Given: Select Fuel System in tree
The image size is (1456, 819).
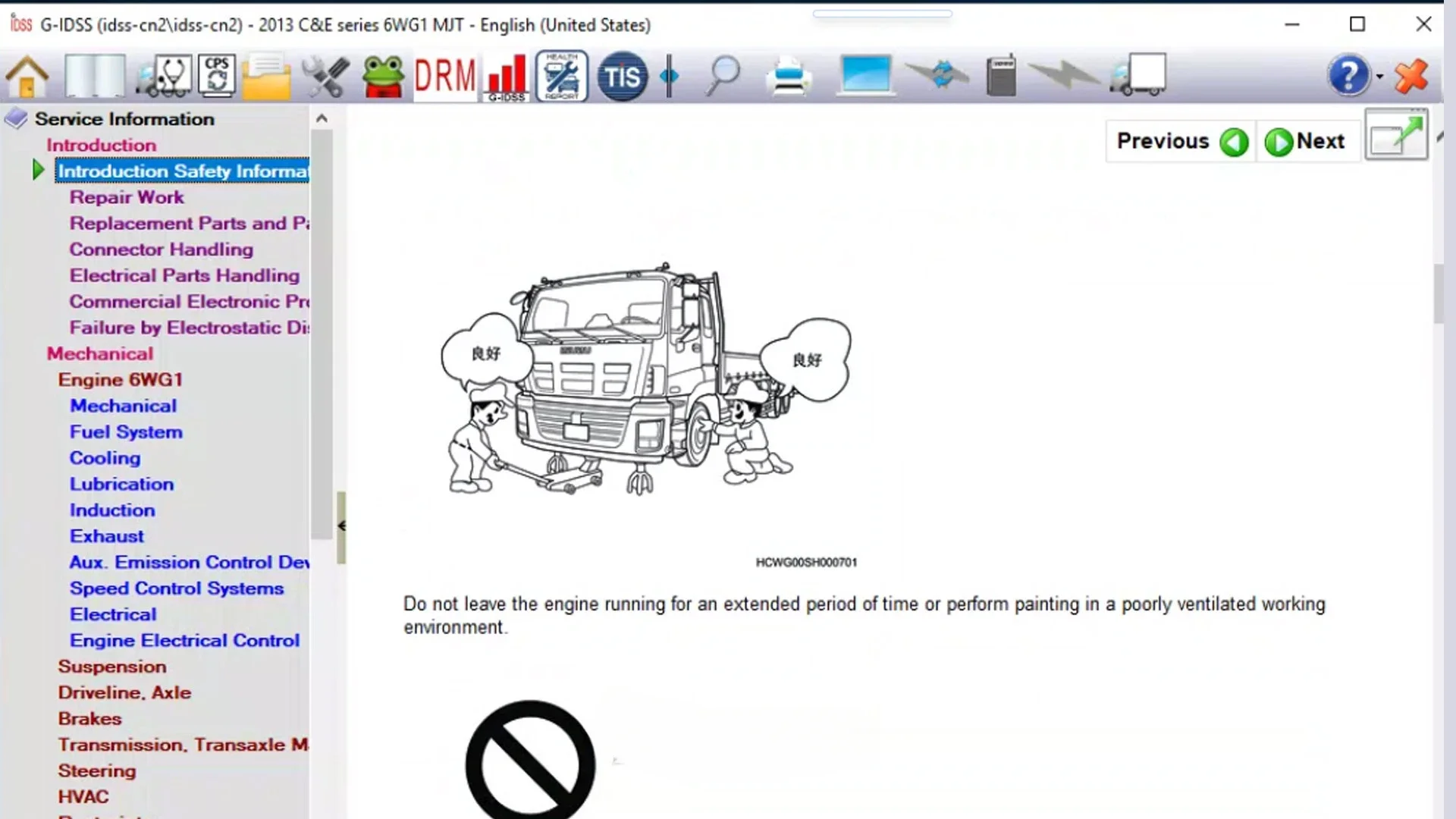Looking at the screenshot, I should point(126,432).
